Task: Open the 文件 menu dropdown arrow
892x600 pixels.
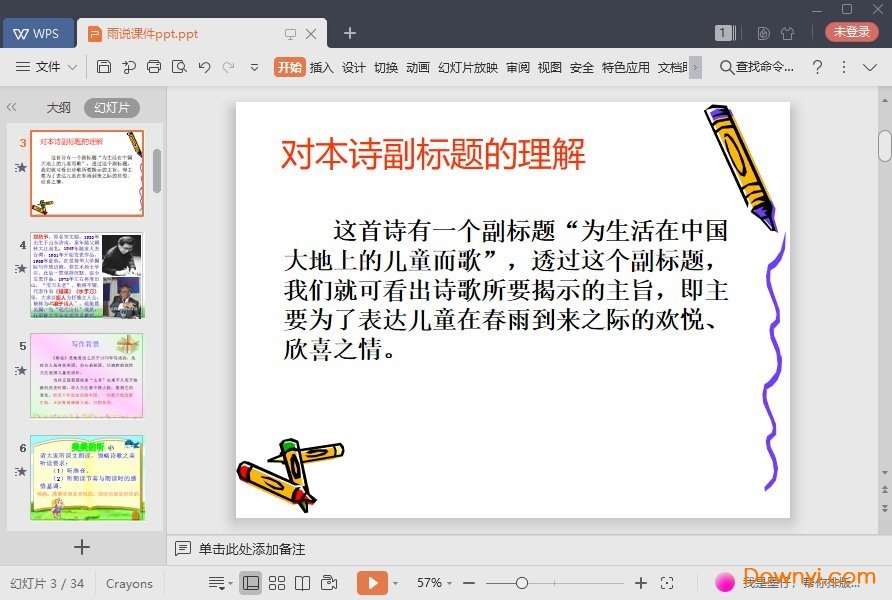Action: [72, 67]
